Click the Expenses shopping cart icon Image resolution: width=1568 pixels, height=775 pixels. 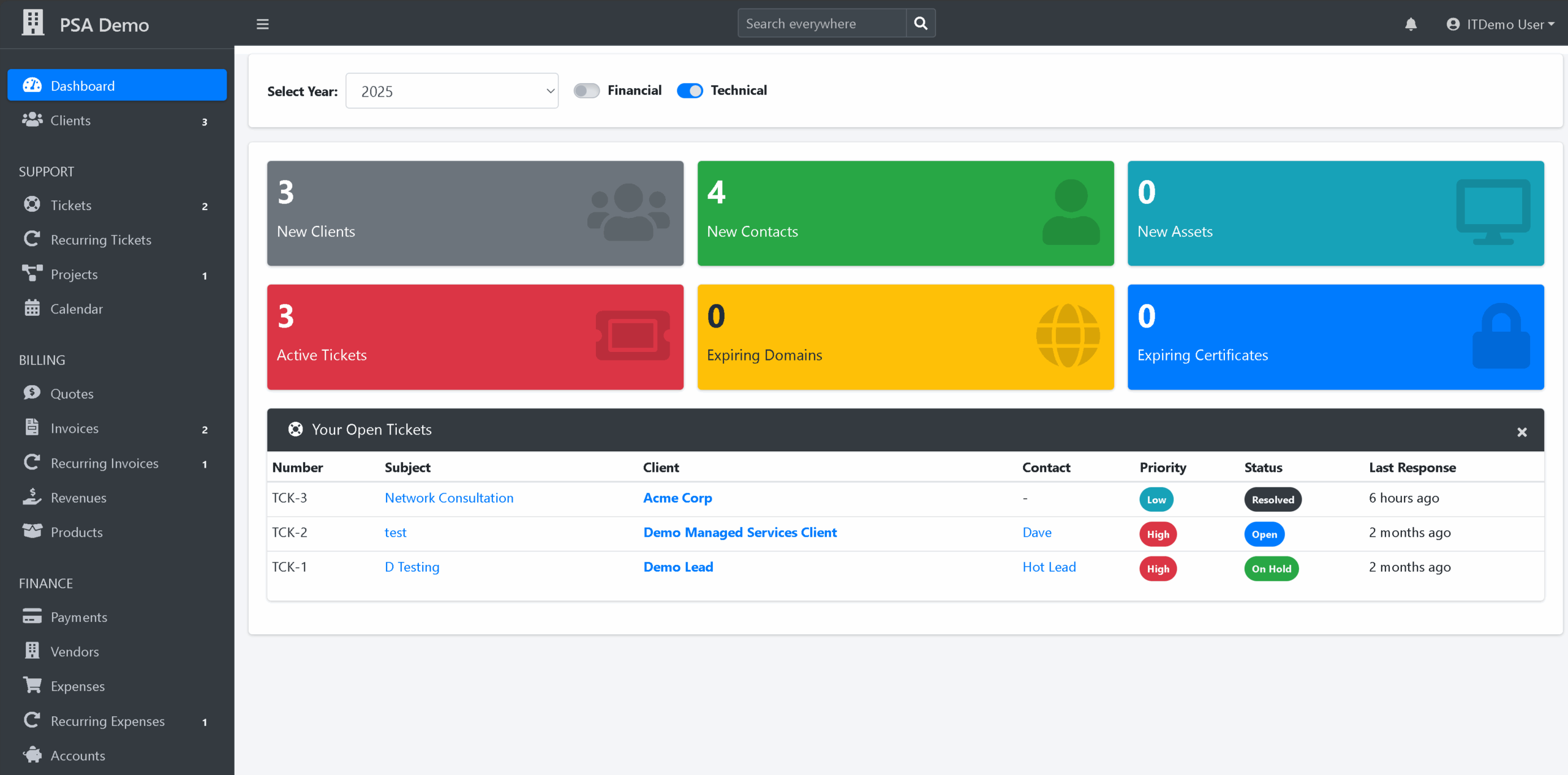(x=32, y=686)
